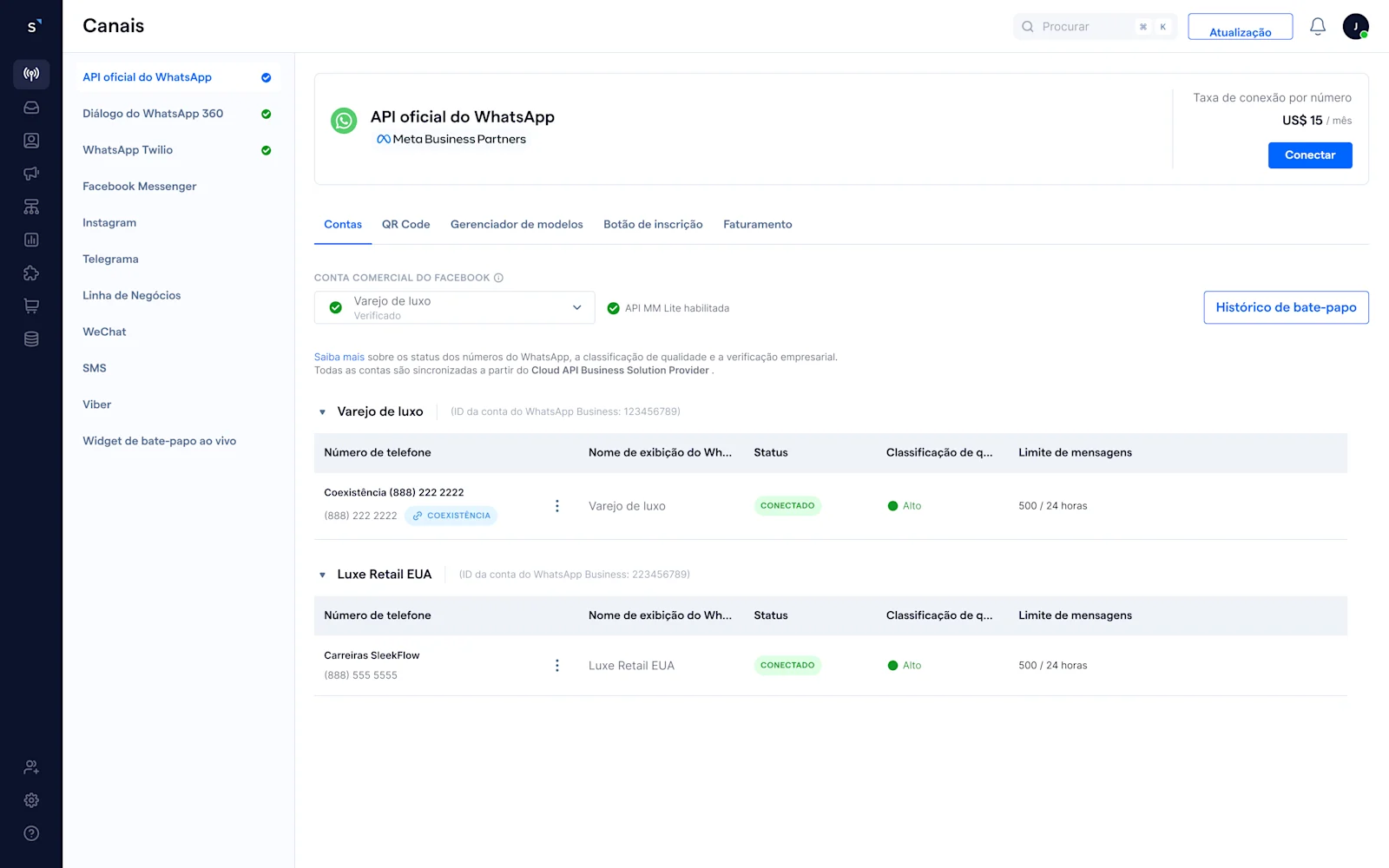Collapse the Varejo de luxo section triangle
The height and width of the screenshot is (868, 1389).
point(322,412)
